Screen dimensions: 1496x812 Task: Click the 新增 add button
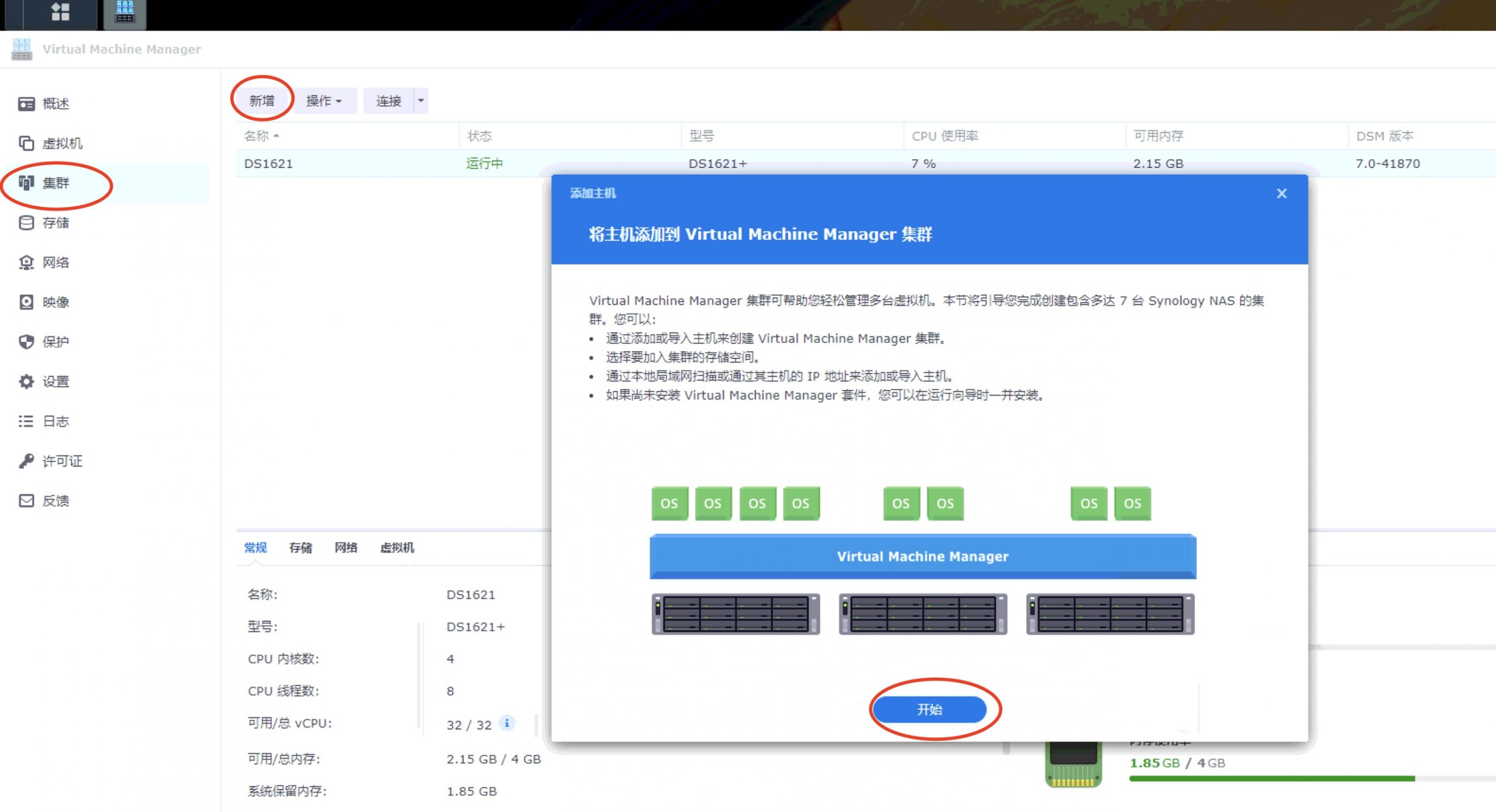tap(262, 101)
